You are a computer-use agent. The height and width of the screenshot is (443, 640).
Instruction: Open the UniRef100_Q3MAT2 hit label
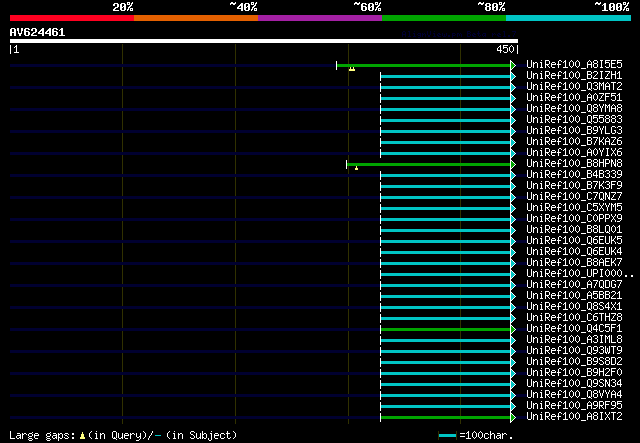(x=574, y=87)
